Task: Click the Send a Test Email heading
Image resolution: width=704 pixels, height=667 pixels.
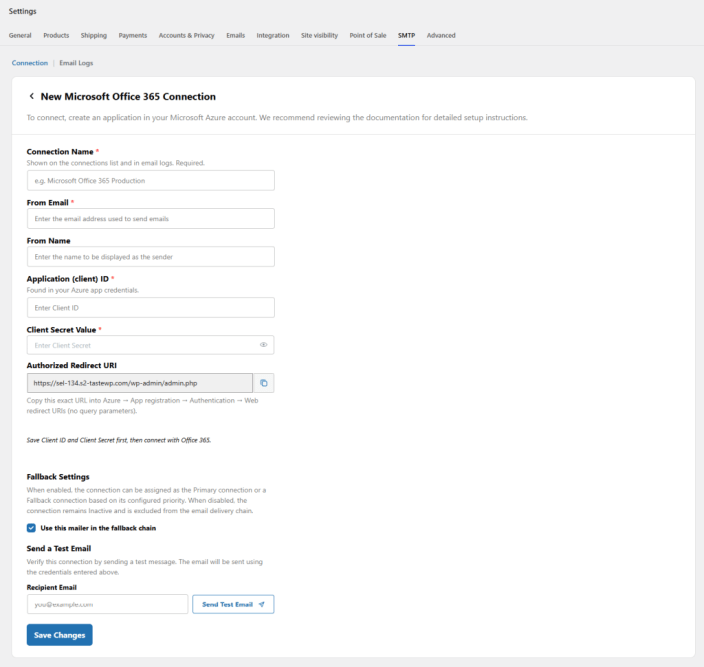Action: click(59, 549)
